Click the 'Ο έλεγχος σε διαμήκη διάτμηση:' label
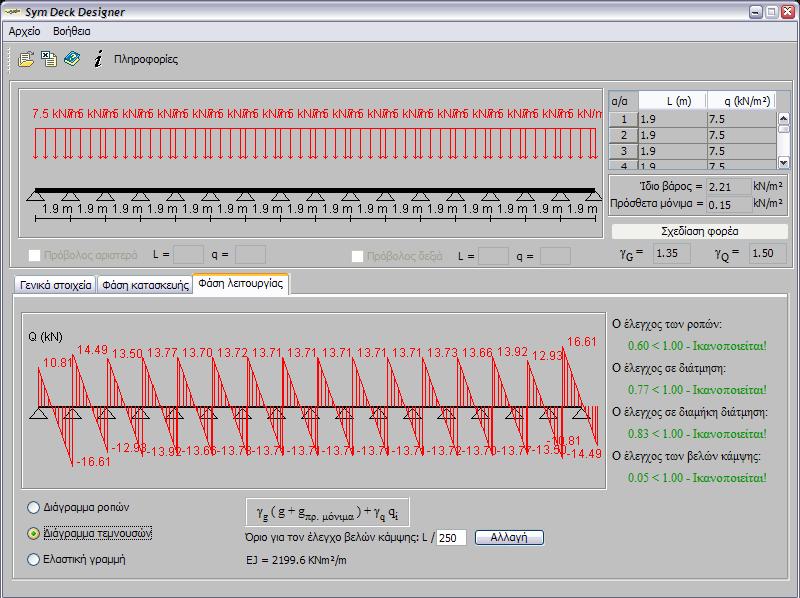Image resolution: width=800 pixels, height=598 pixels. (x=690, y=412)
